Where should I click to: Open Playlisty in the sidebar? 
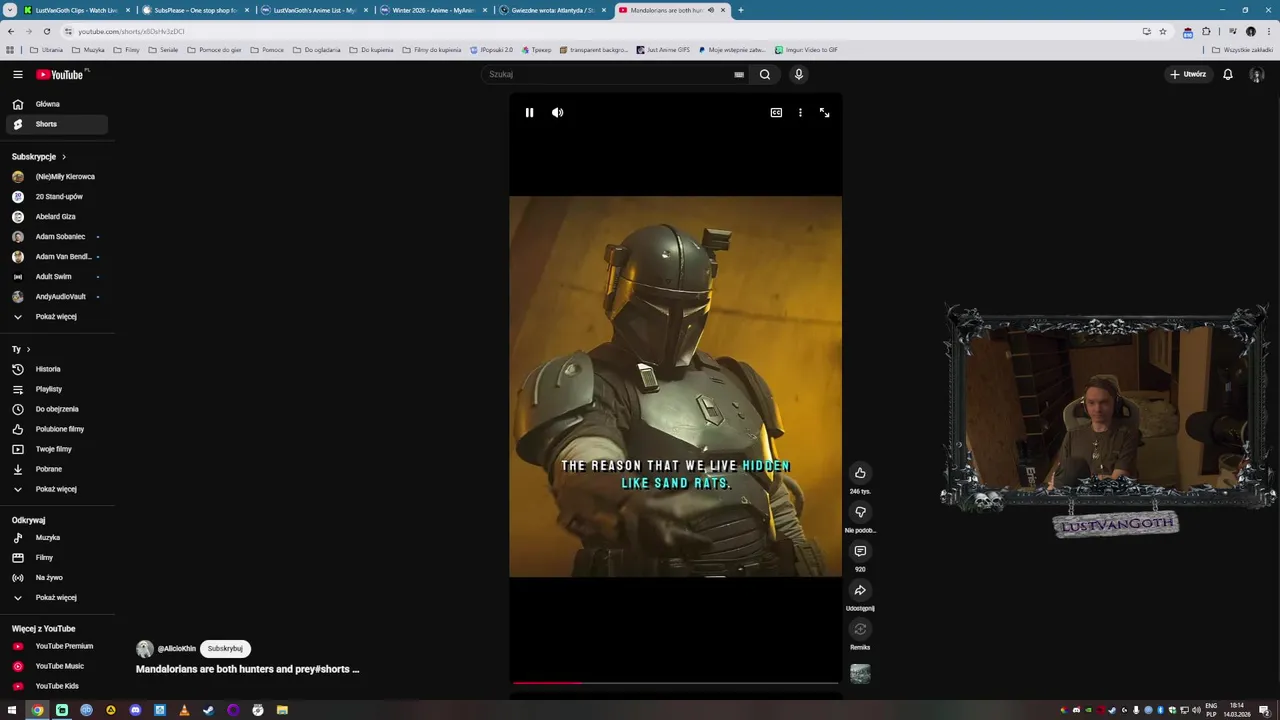(x=56, y=389)
